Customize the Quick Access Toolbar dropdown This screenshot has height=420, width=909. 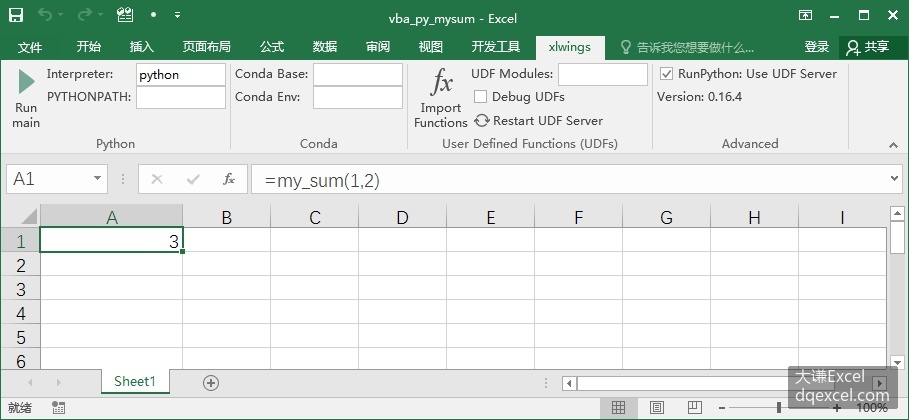[x=177, y=16]
